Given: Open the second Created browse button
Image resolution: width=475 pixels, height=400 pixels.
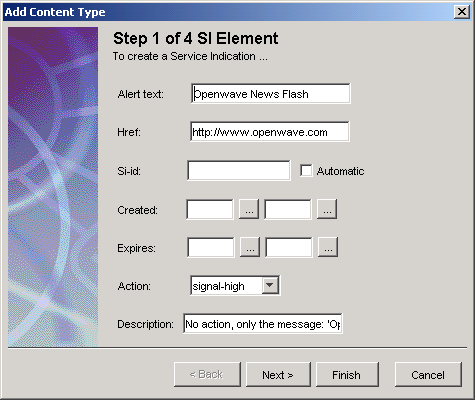Looking at the screenshot, I should [x=327, y=209].
